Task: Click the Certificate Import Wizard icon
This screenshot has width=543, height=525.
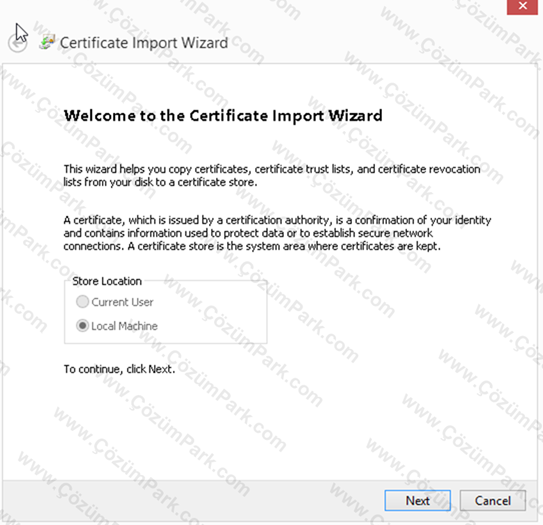Action: [x=47, y=42]
